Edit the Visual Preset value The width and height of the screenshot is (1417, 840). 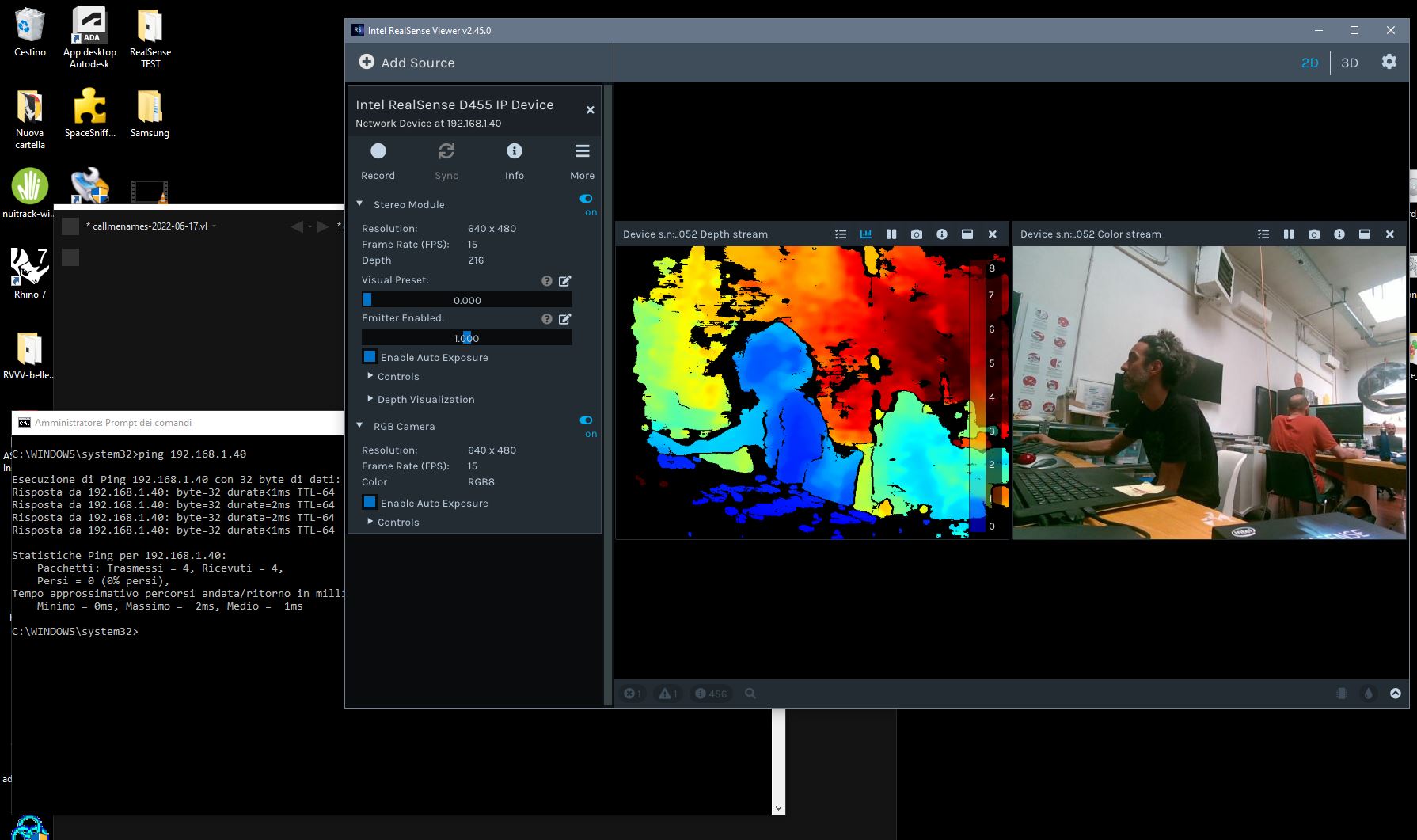[565, 281]
